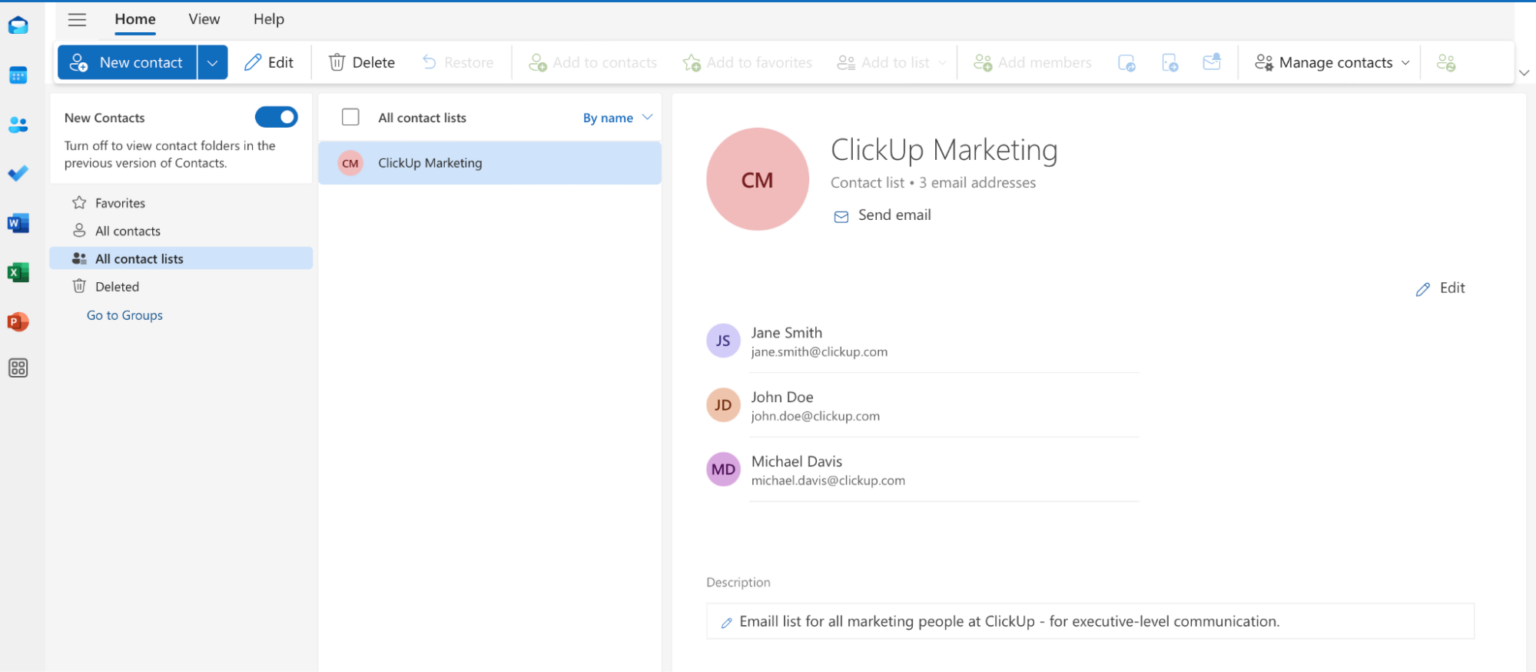Click the Outlook Mail icon in the sidebar
1536x672 pixels.
tap(18, 24)
